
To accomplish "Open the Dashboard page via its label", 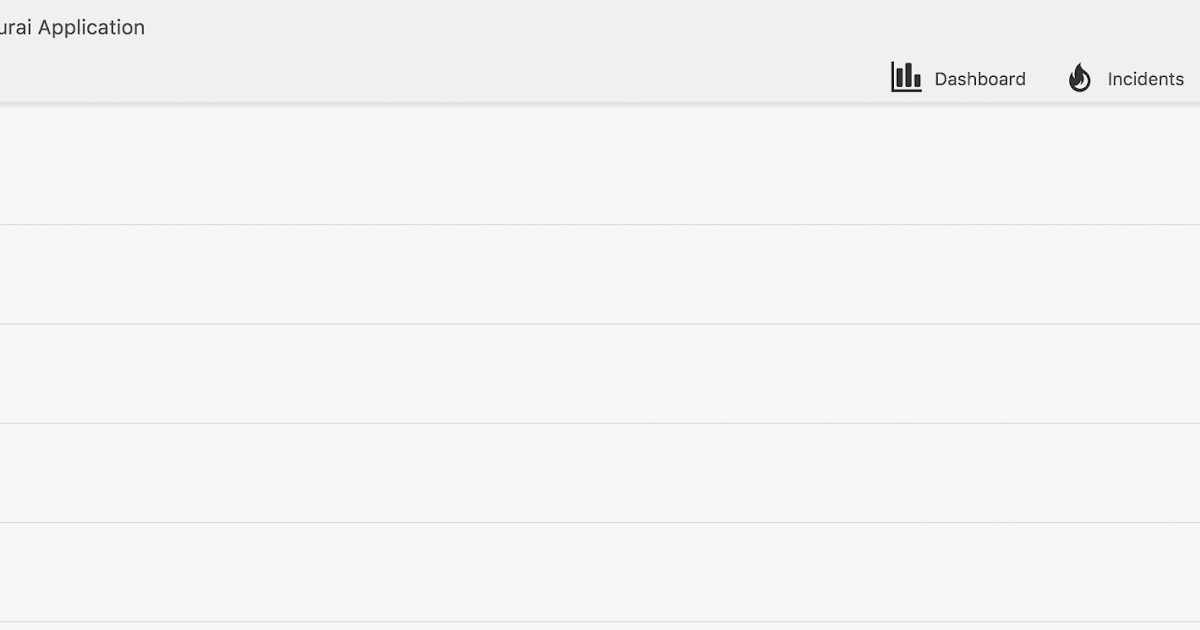I will tap(980, 79).
